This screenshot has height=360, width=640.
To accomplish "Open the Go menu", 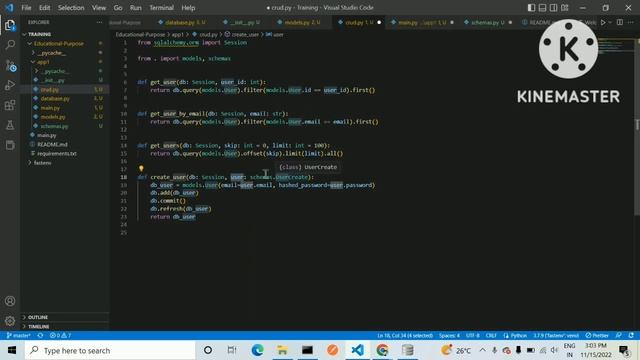I will click(x=118, y=8).
